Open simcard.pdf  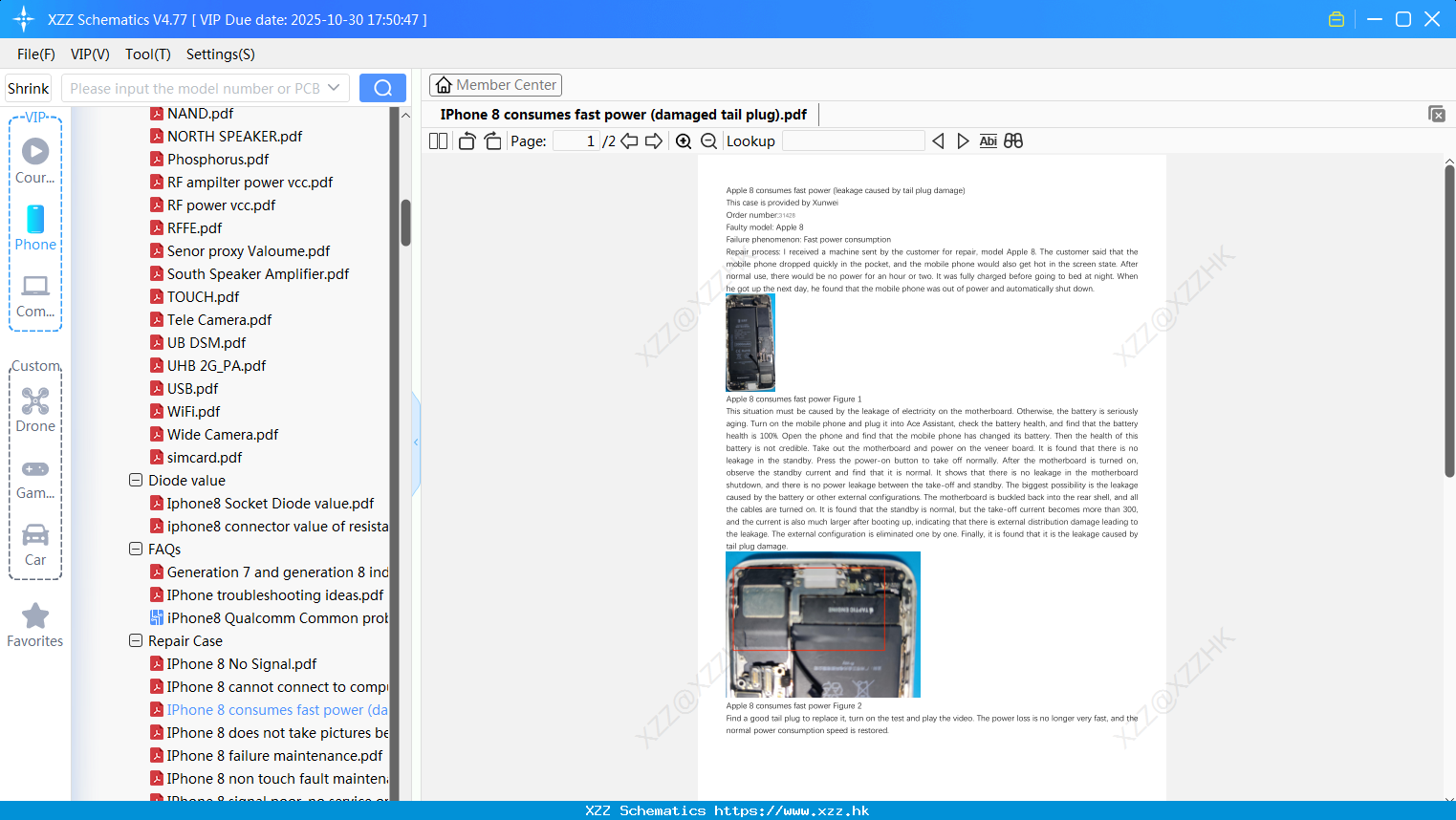[x=196, y=458]
